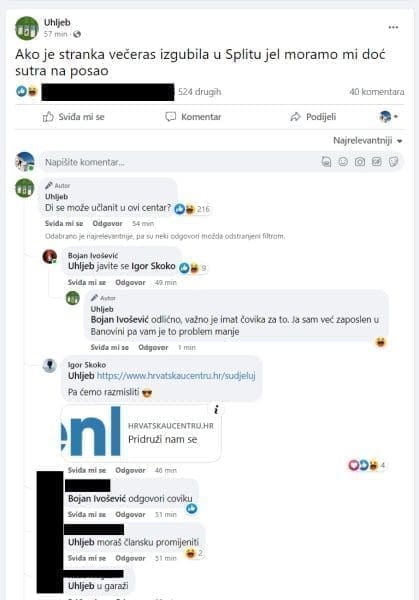Image resolution: width=419 pixels, height=600 pixels.
Task: Open avatar stickers icon in comment box
Action: 326,162
